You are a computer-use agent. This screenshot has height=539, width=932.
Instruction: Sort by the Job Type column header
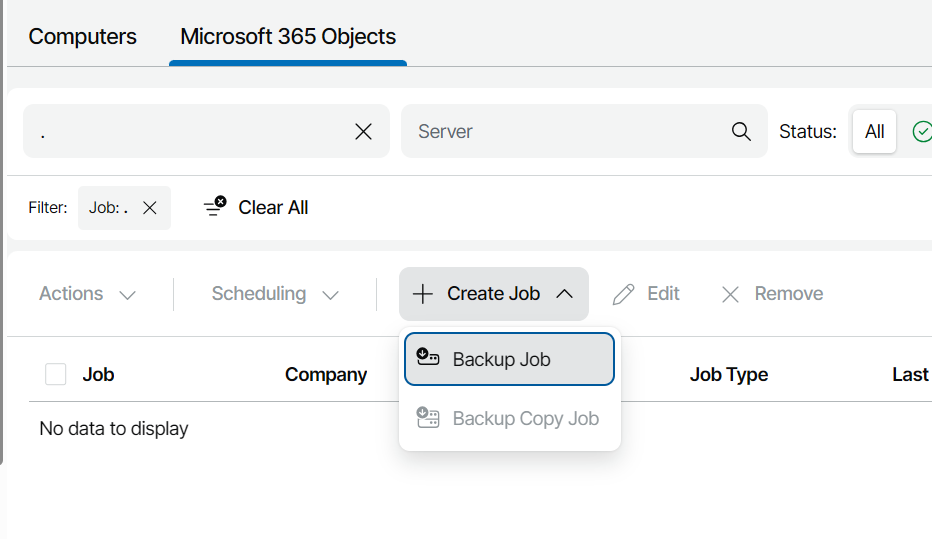pyautogui.click(x=729, y=374)
